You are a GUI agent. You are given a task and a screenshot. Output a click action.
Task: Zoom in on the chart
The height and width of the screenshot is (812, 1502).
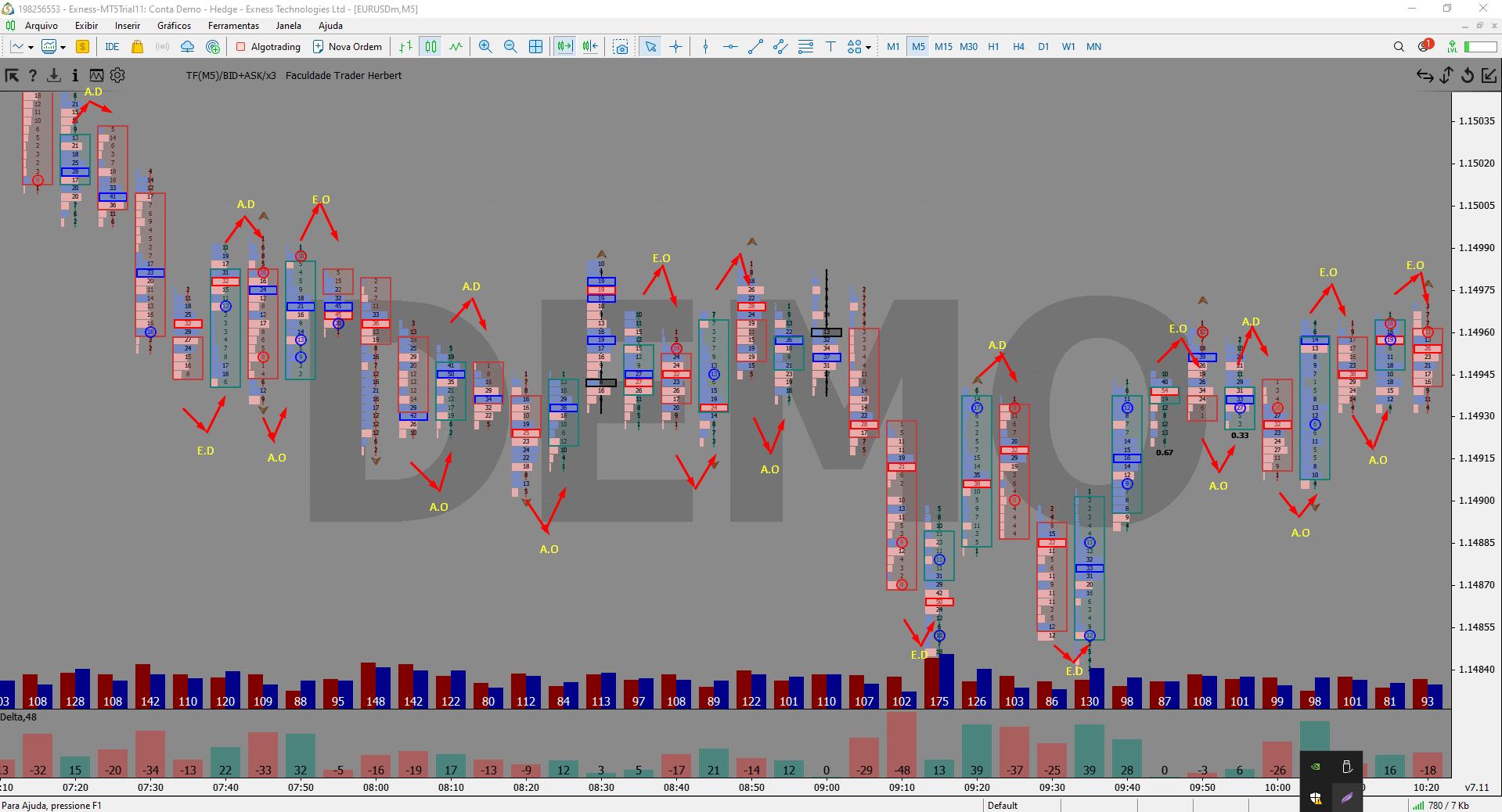point(485,47)
